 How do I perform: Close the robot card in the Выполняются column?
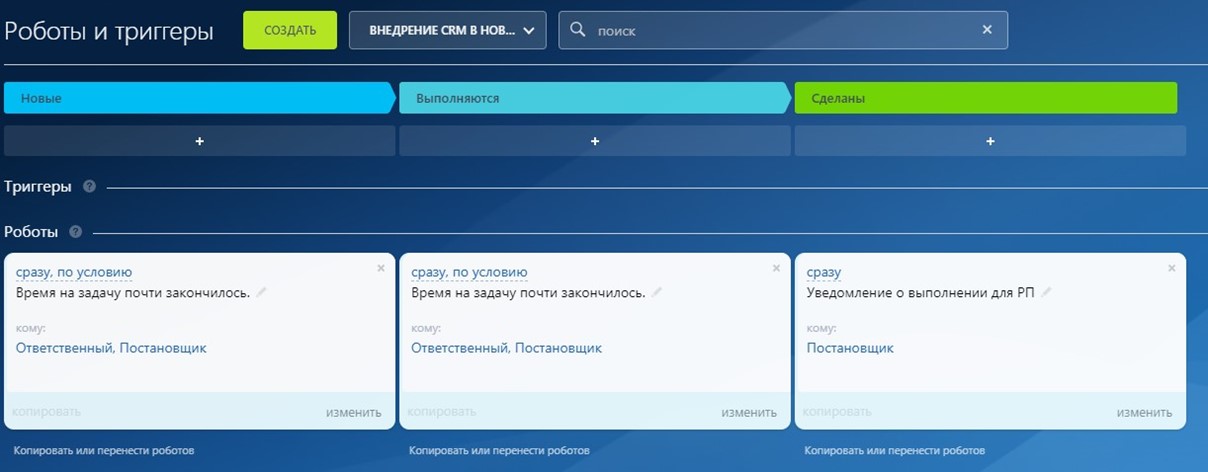coord(777,268)
